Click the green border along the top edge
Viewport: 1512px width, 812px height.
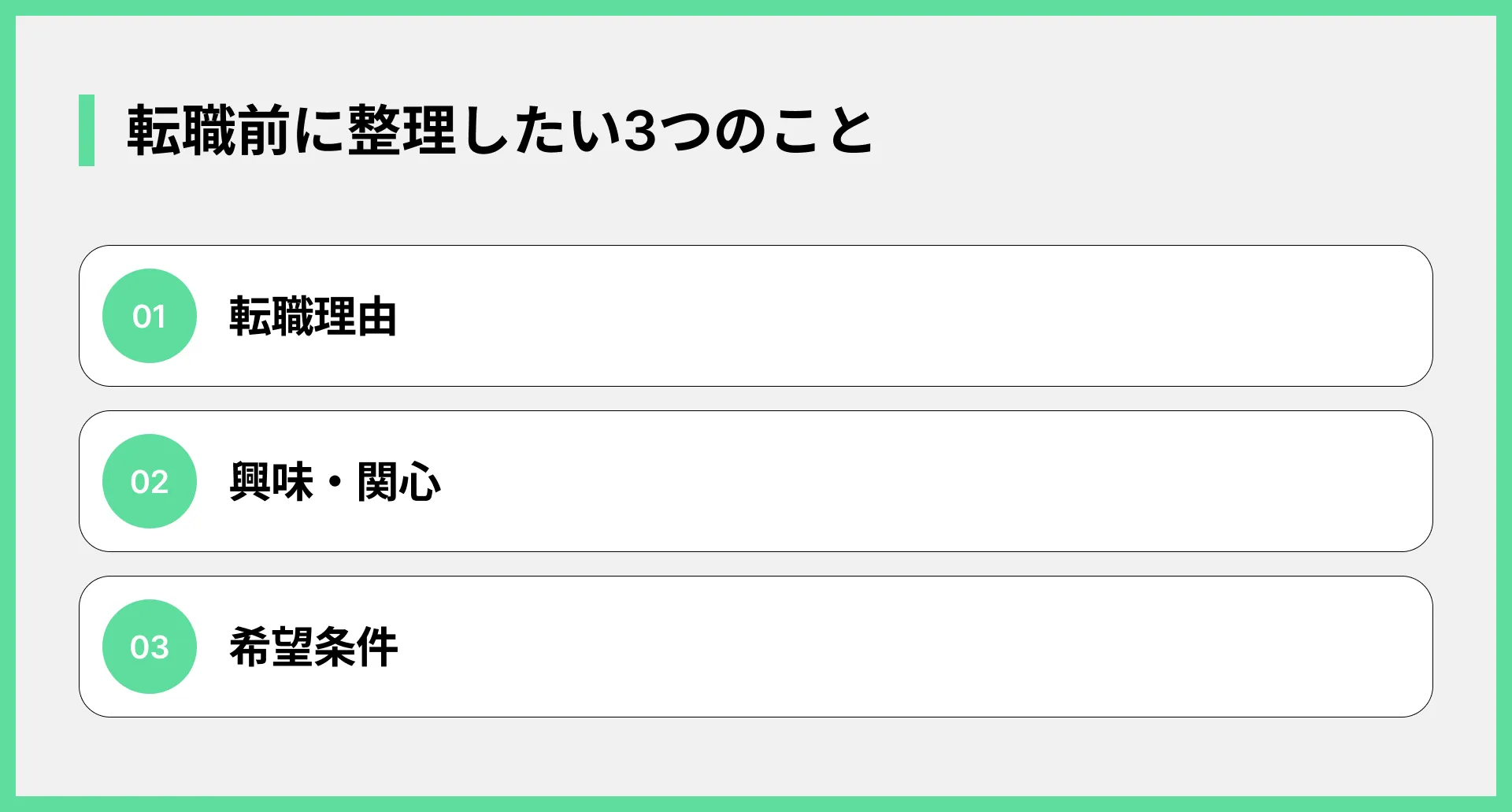coord(756,7)
